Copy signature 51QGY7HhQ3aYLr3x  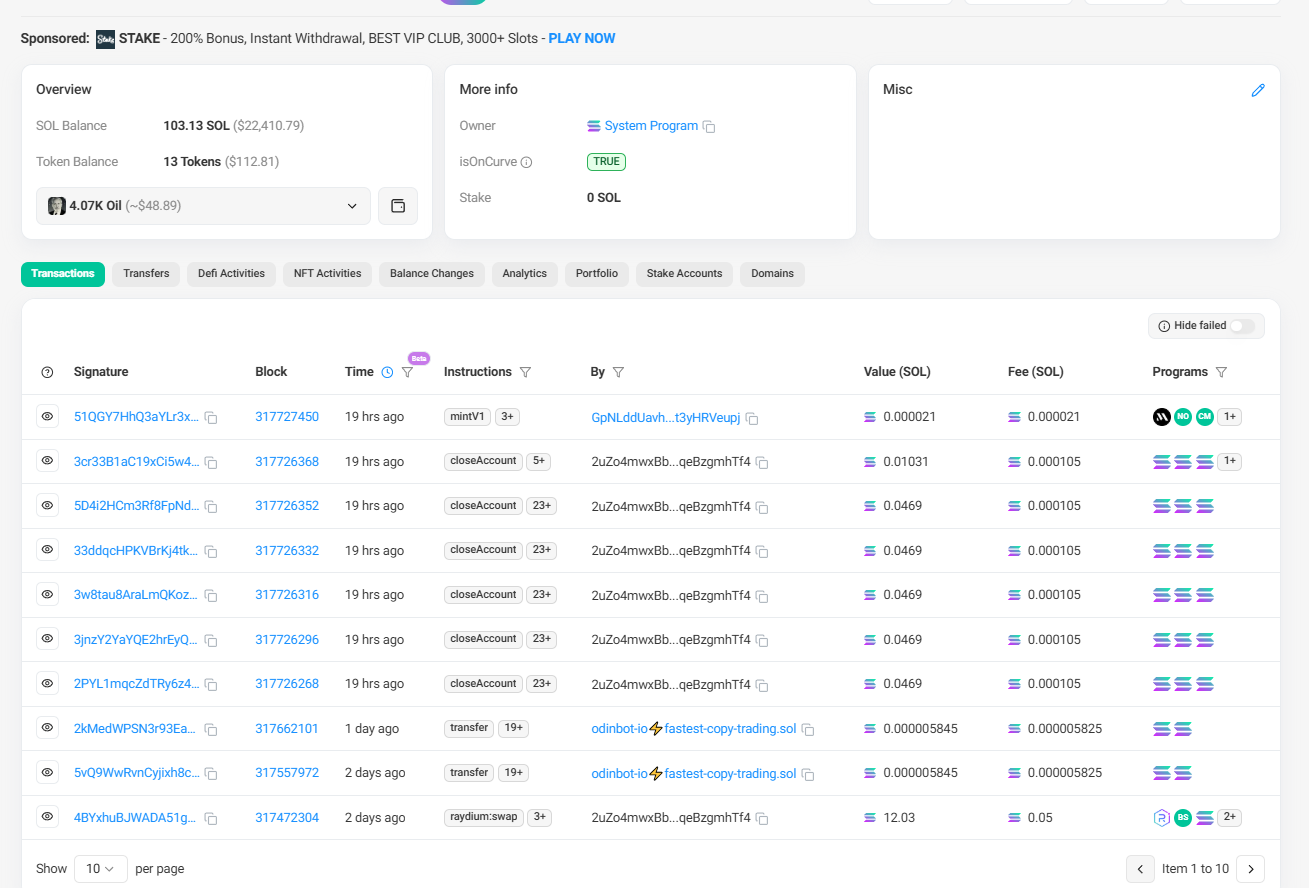click(211, 418)
